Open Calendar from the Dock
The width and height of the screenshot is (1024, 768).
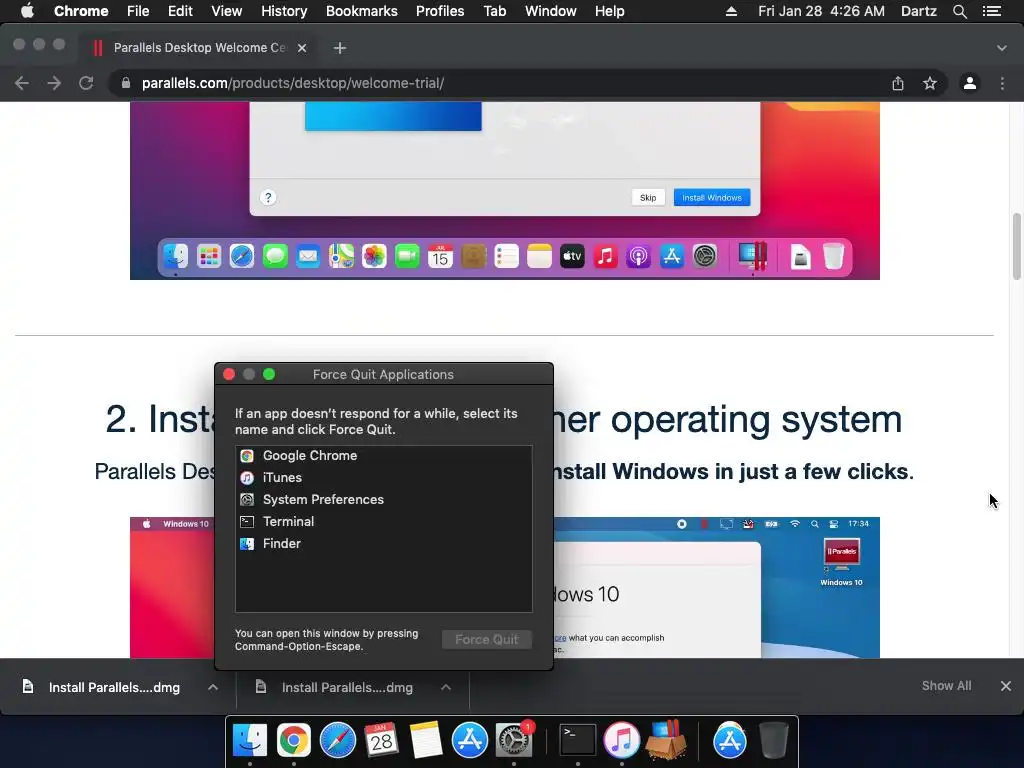click(381, 741)
